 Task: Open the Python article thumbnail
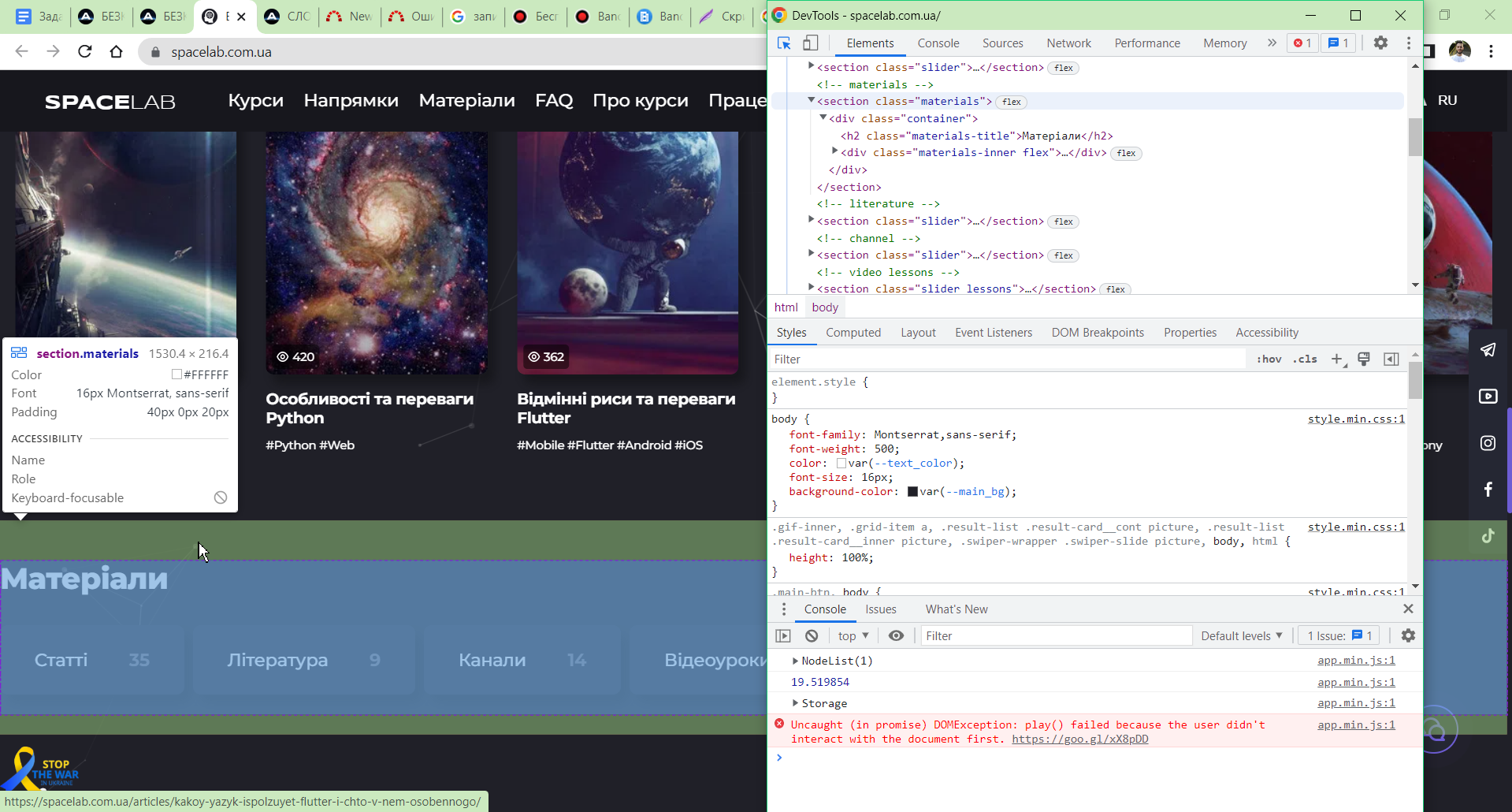click(377, 252)
